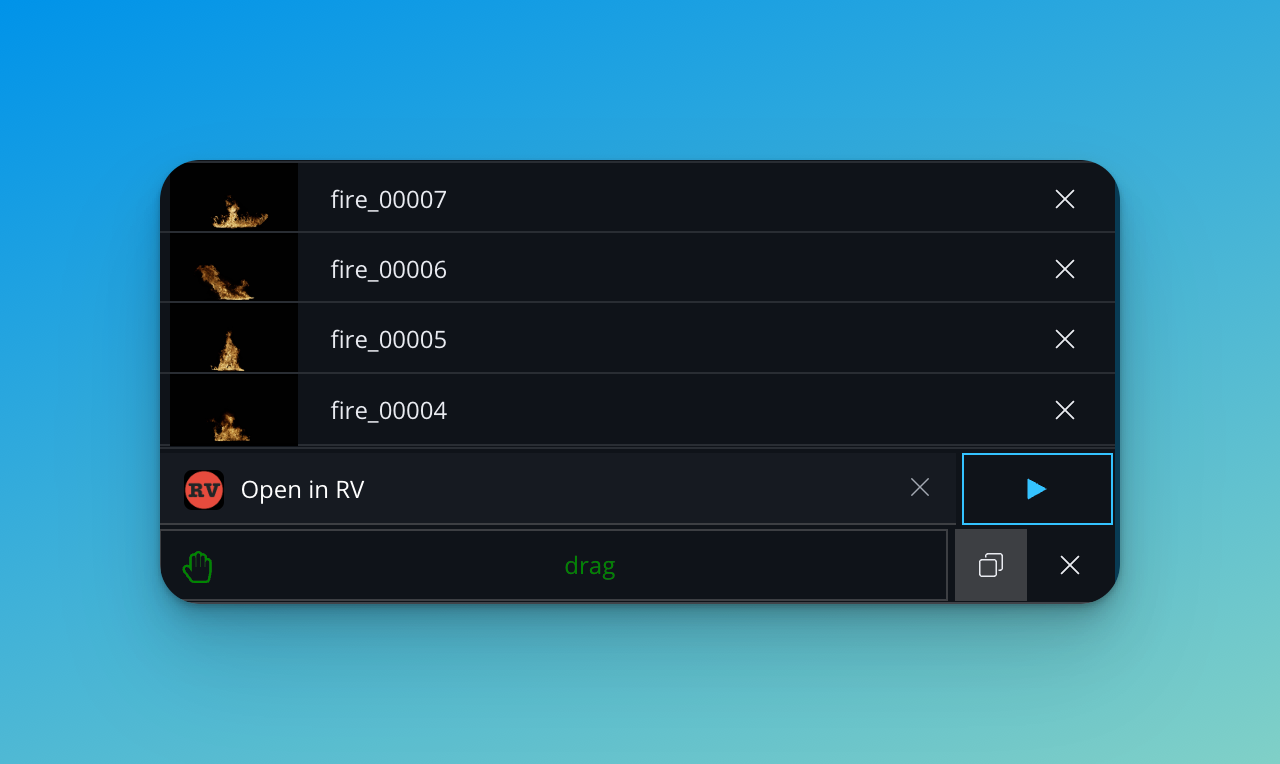Dismiss the Open in RV action with its X
Image resolution: width=1280 pixels, height=764 pixels.
[x=919, y=487]
